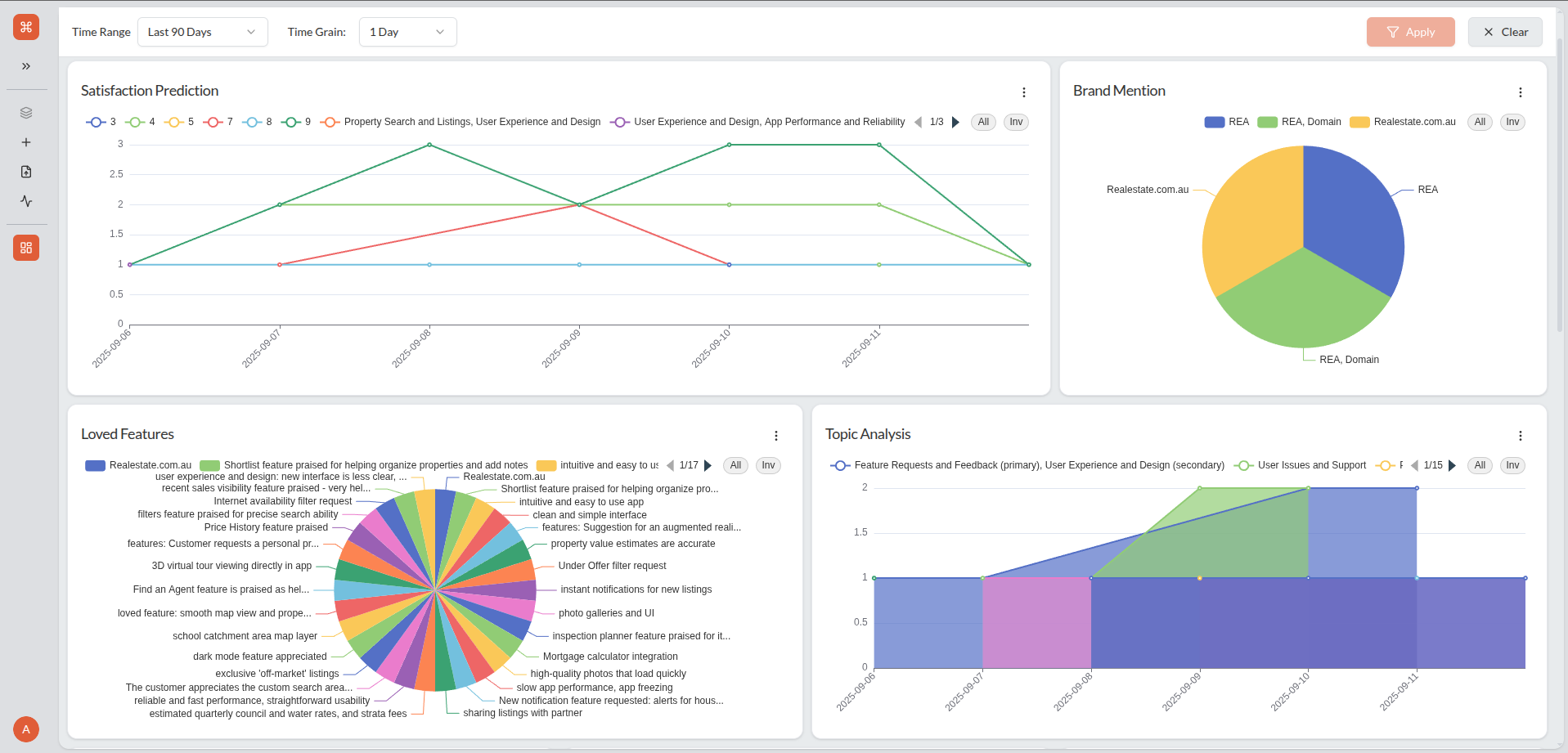This screenshot has width=1568, height=753.
Task: Open the layers icon in the sidebar
Action: [26, 112]
